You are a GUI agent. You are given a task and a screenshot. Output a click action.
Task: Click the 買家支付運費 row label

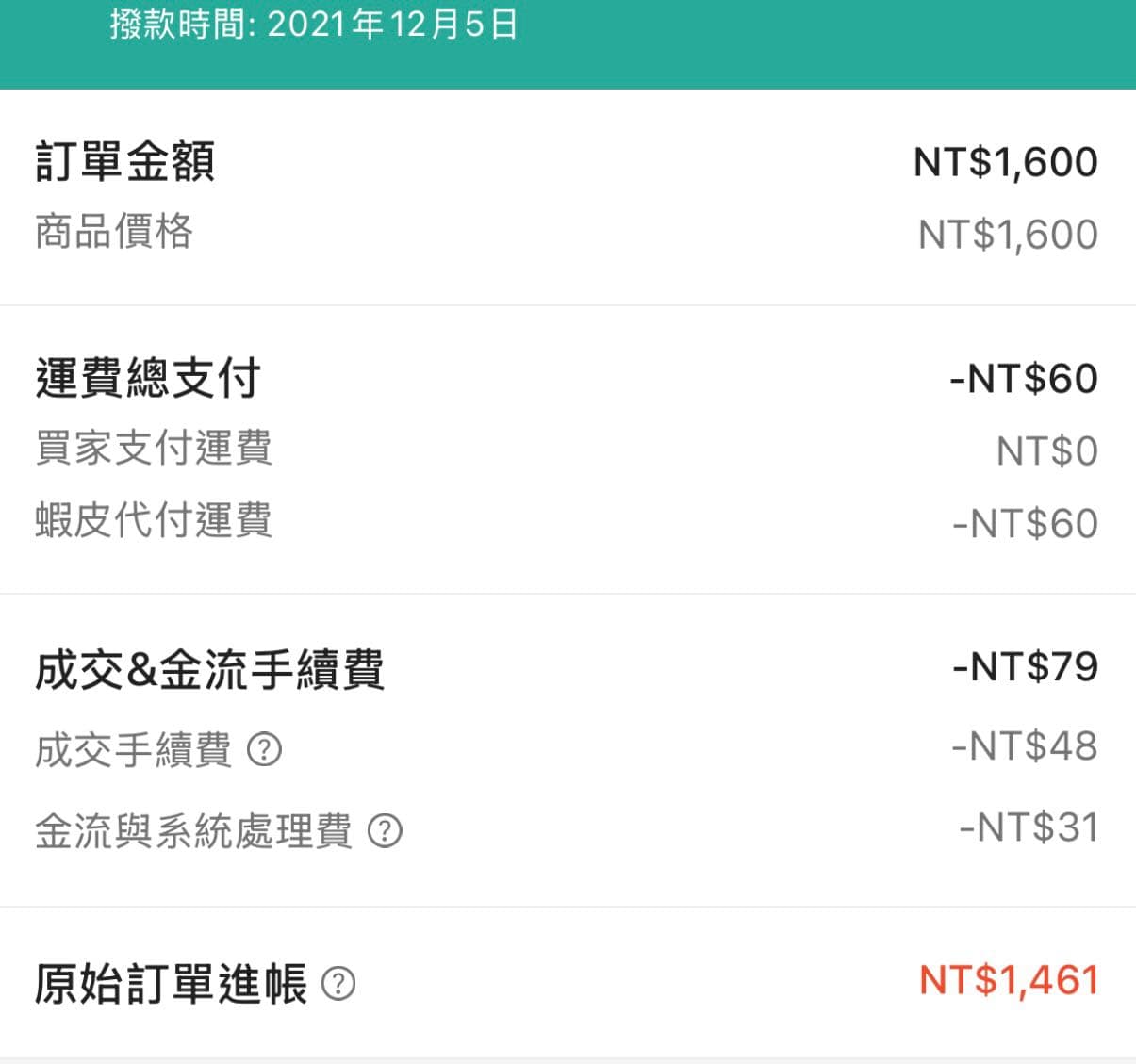154,448
